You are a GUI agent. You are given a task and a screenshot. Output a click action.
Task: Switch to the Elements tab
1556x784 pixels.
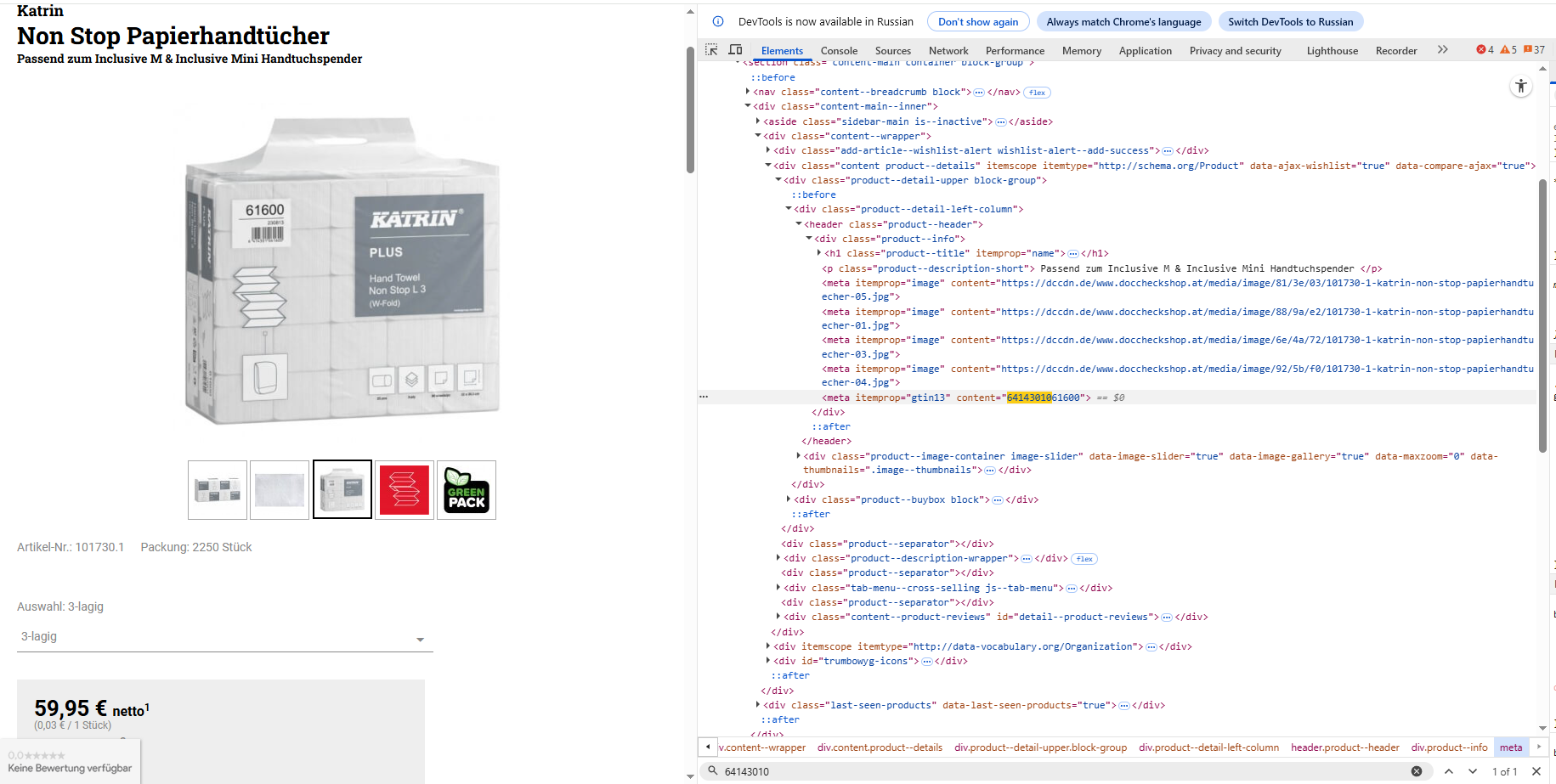782,51
